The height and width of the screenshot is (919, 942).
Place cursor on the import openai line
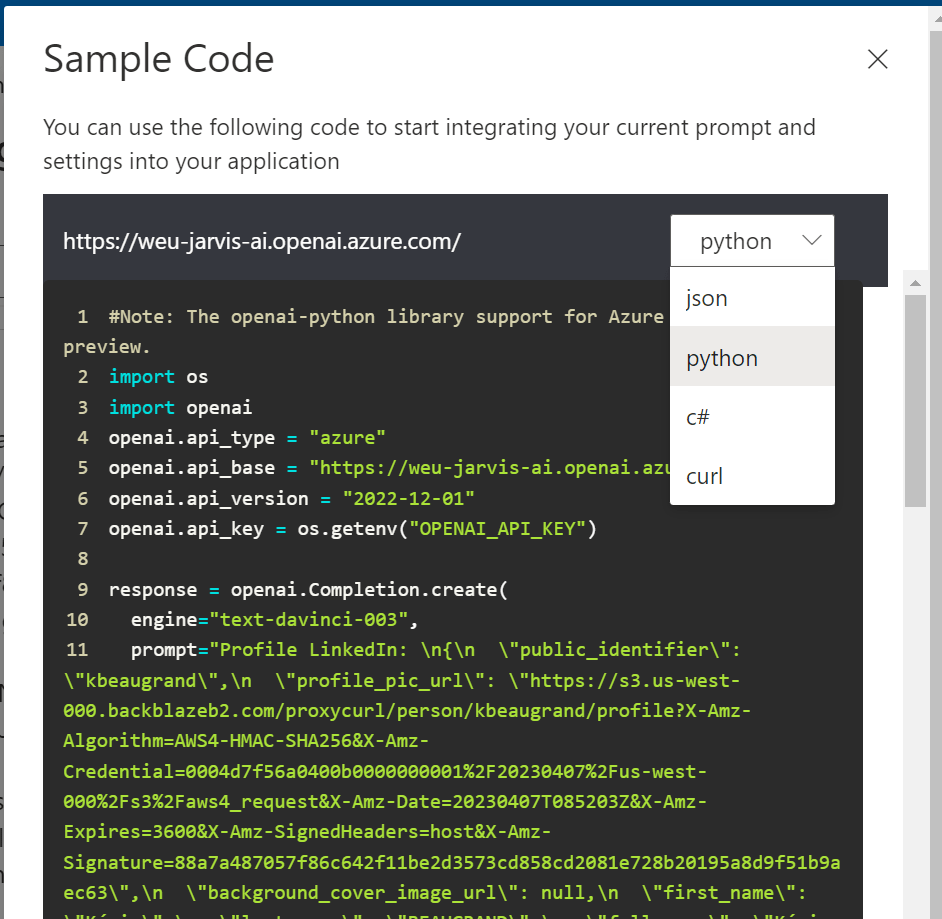coord(180,408)
